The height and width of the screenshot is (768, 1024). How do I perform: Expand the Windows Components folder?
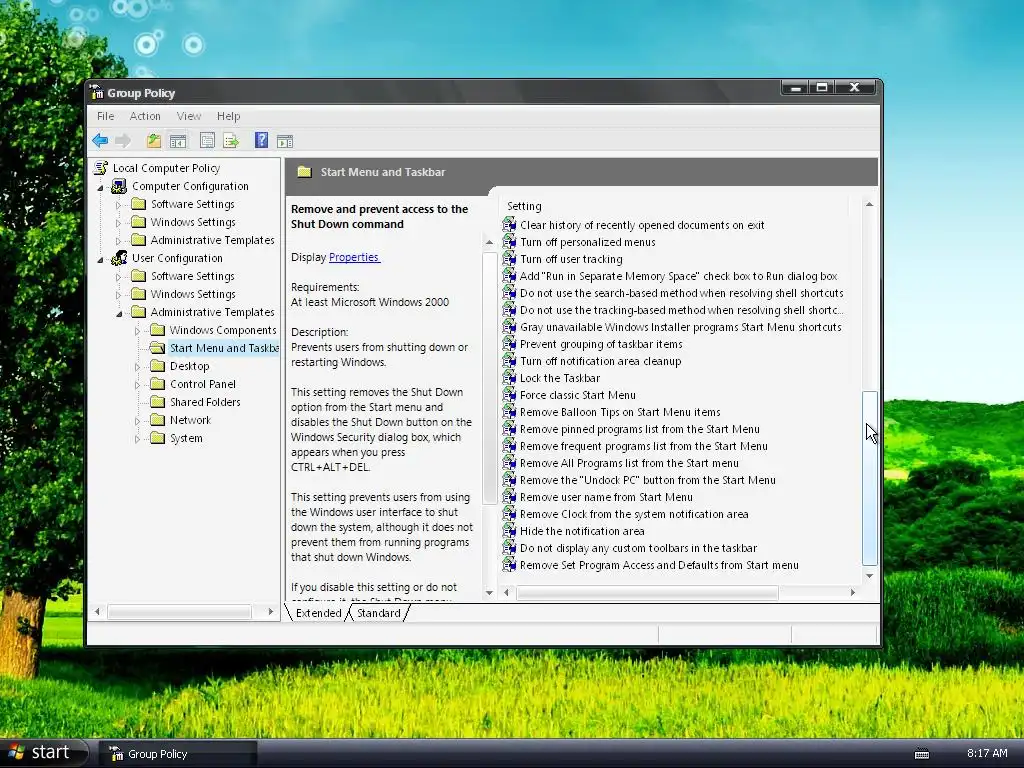click(137, 331)
